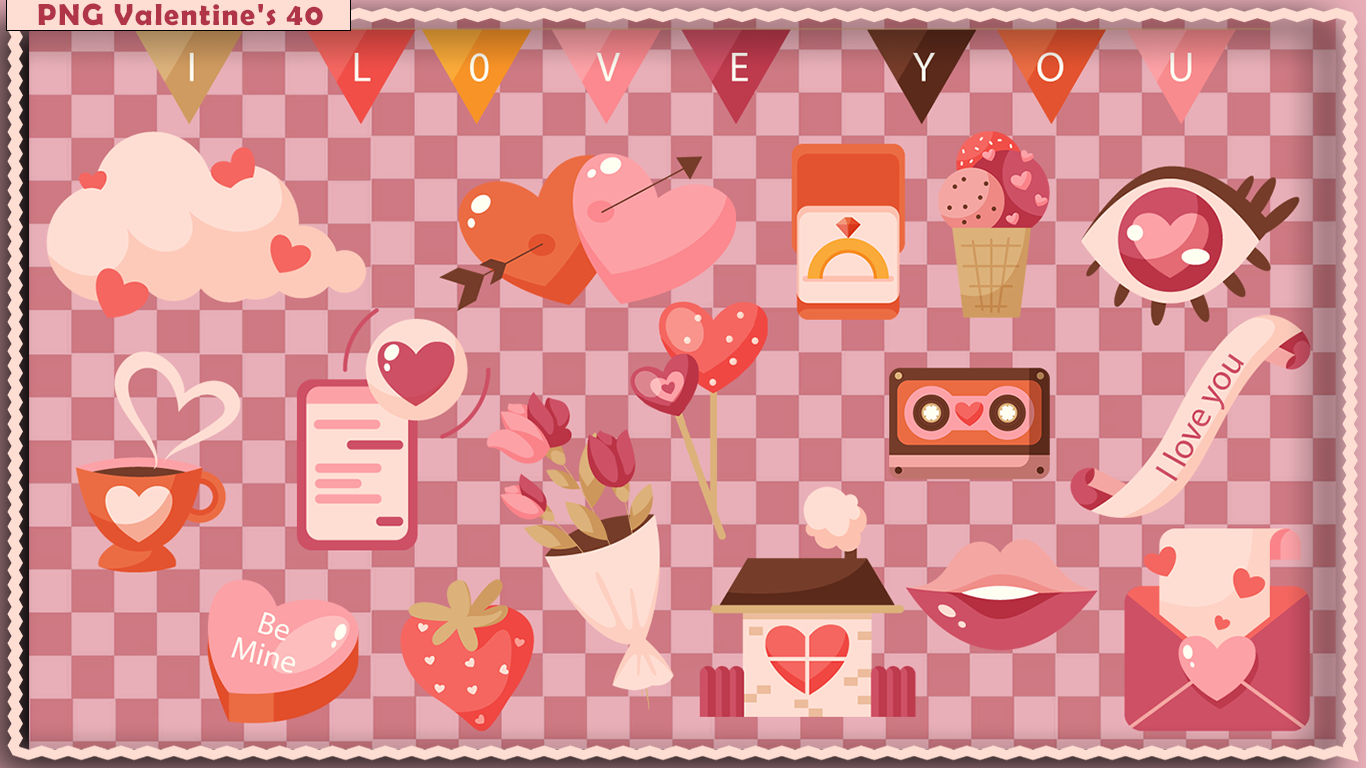Select the ice cream cone clipart
The image size is (1366, 768).
(993, 225)
